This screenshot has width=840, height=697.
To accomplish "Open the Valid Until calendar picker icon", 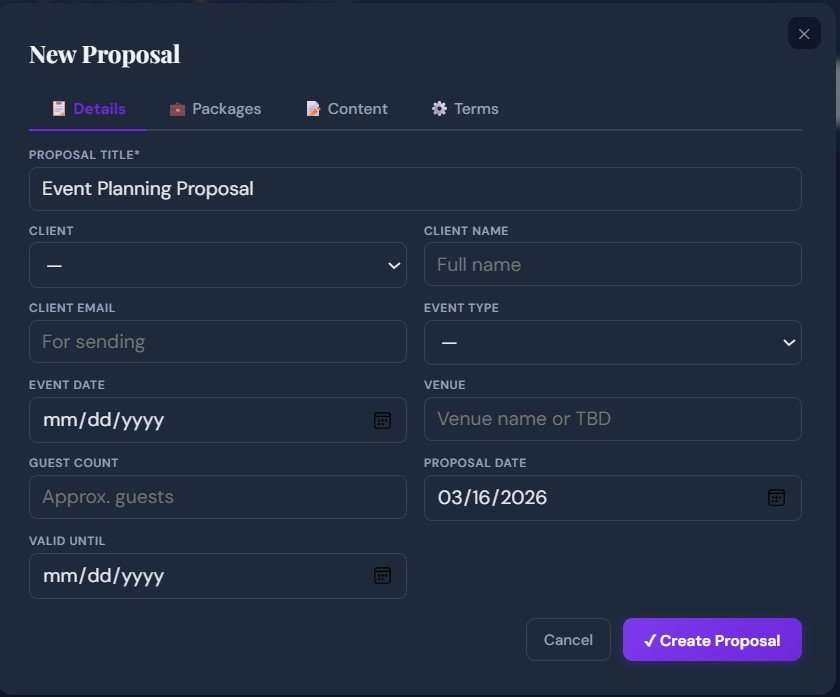I will pos(382,576).
